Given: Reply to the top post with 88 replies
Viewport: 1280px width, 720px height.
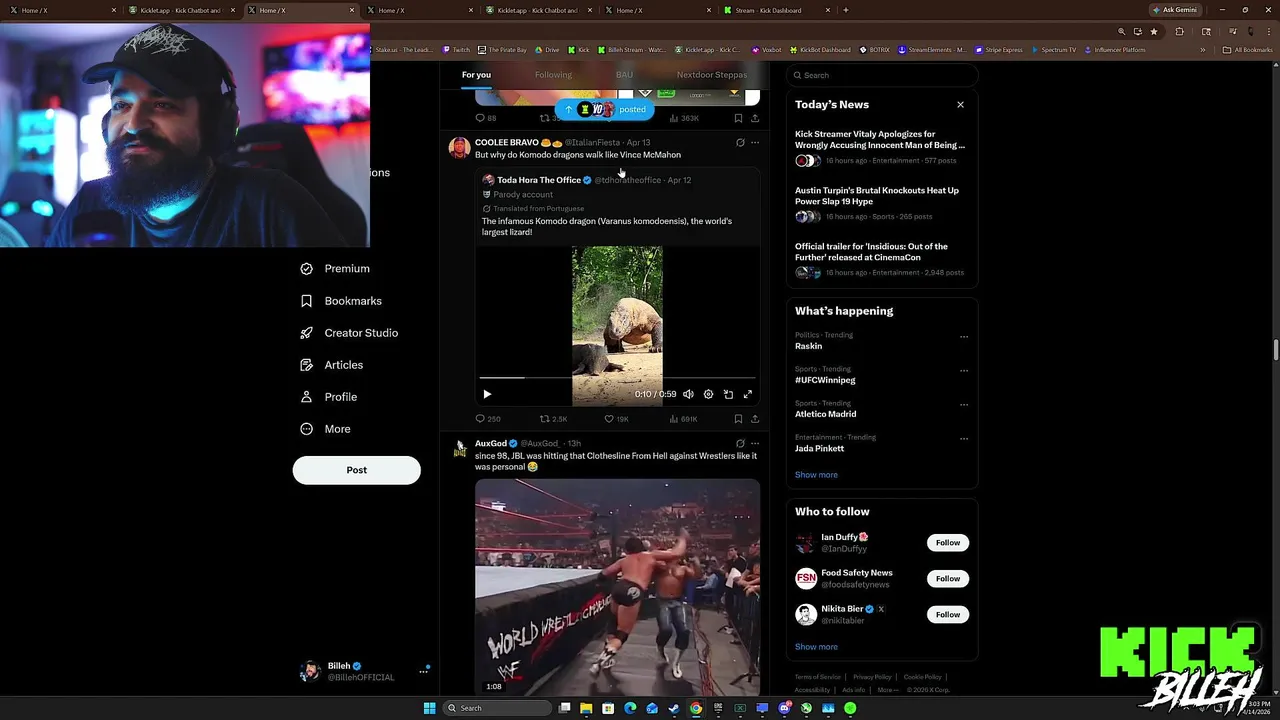Looking at the screenshot, I should (486, 118).
